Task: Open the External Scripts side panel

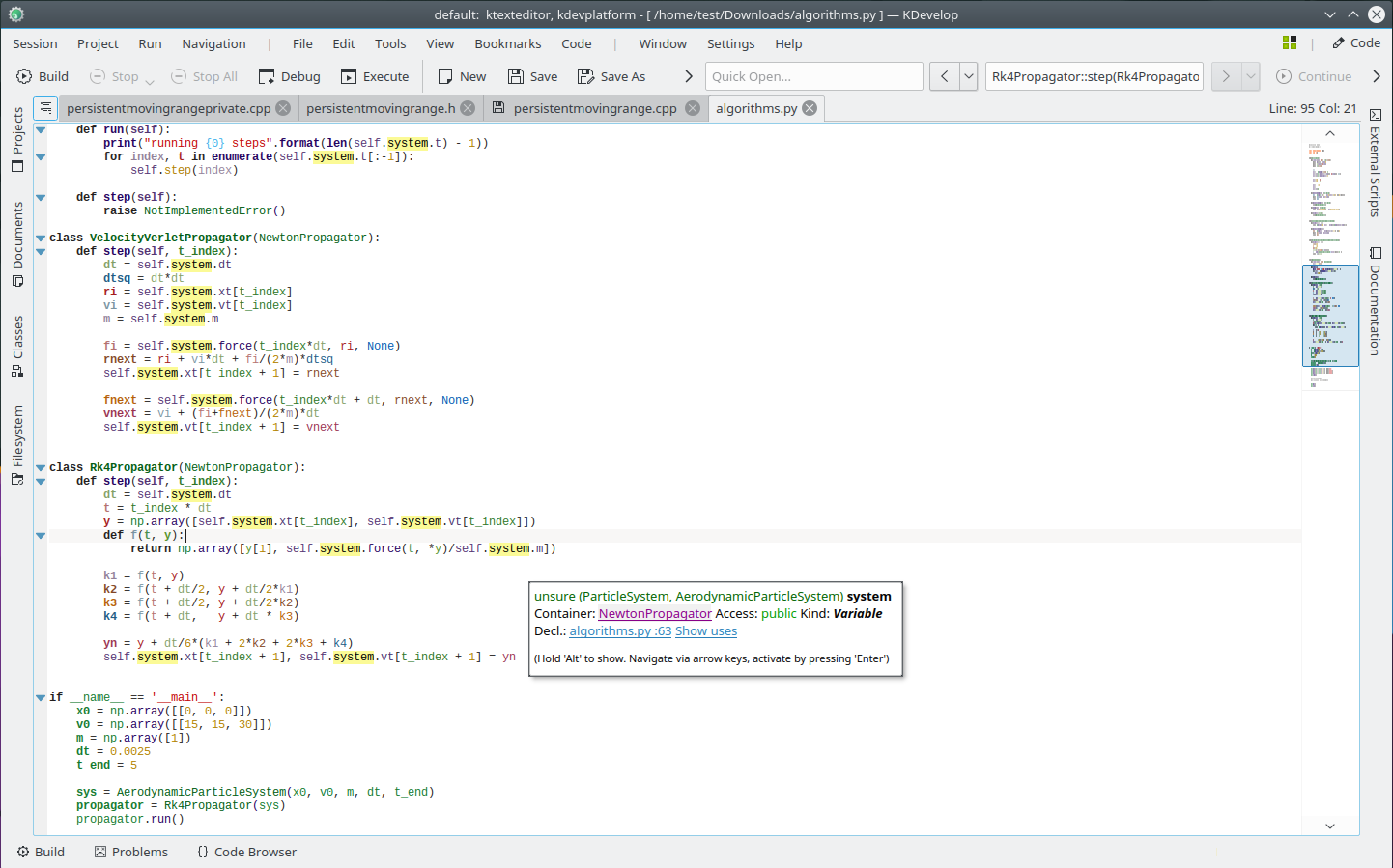Action: point(1376,163)
